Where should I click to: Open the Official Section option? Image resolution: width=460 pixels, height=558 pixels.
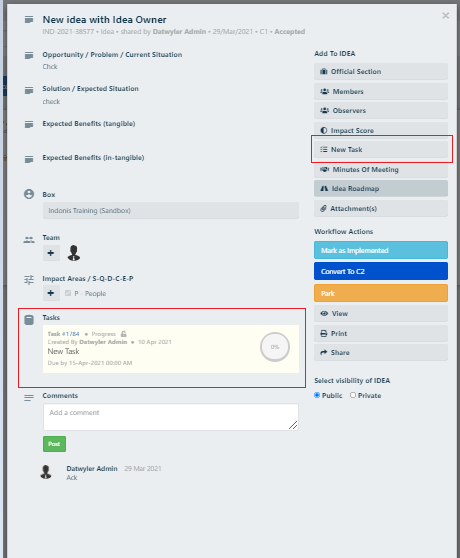coord(381,72)
